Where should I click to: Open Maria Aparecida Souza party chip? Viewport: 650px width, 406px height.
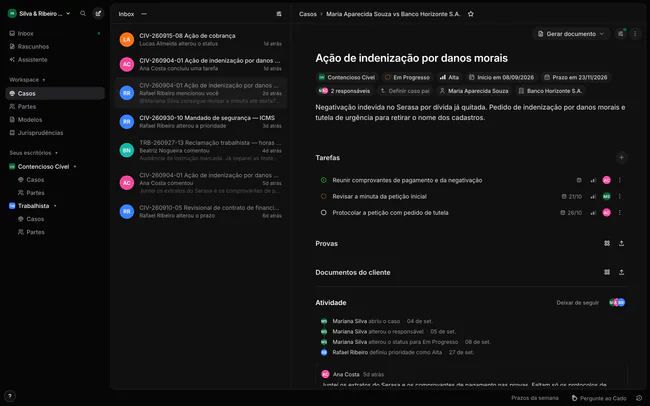click(474, 91)
